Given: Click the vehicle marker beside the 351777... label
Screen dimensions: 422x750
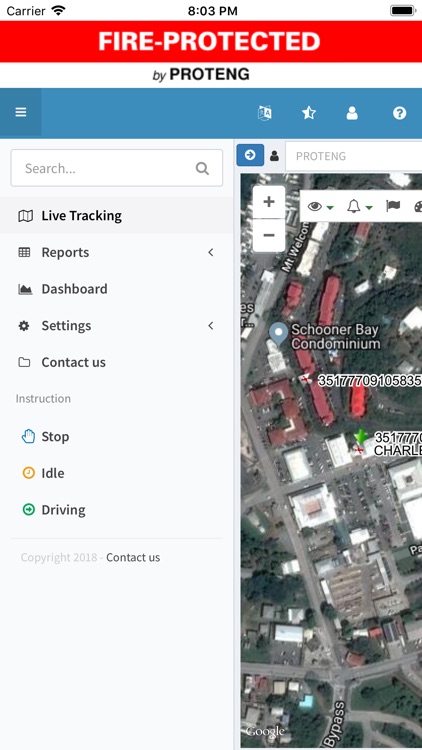Looking at the screenshot, I should [305, 379].
